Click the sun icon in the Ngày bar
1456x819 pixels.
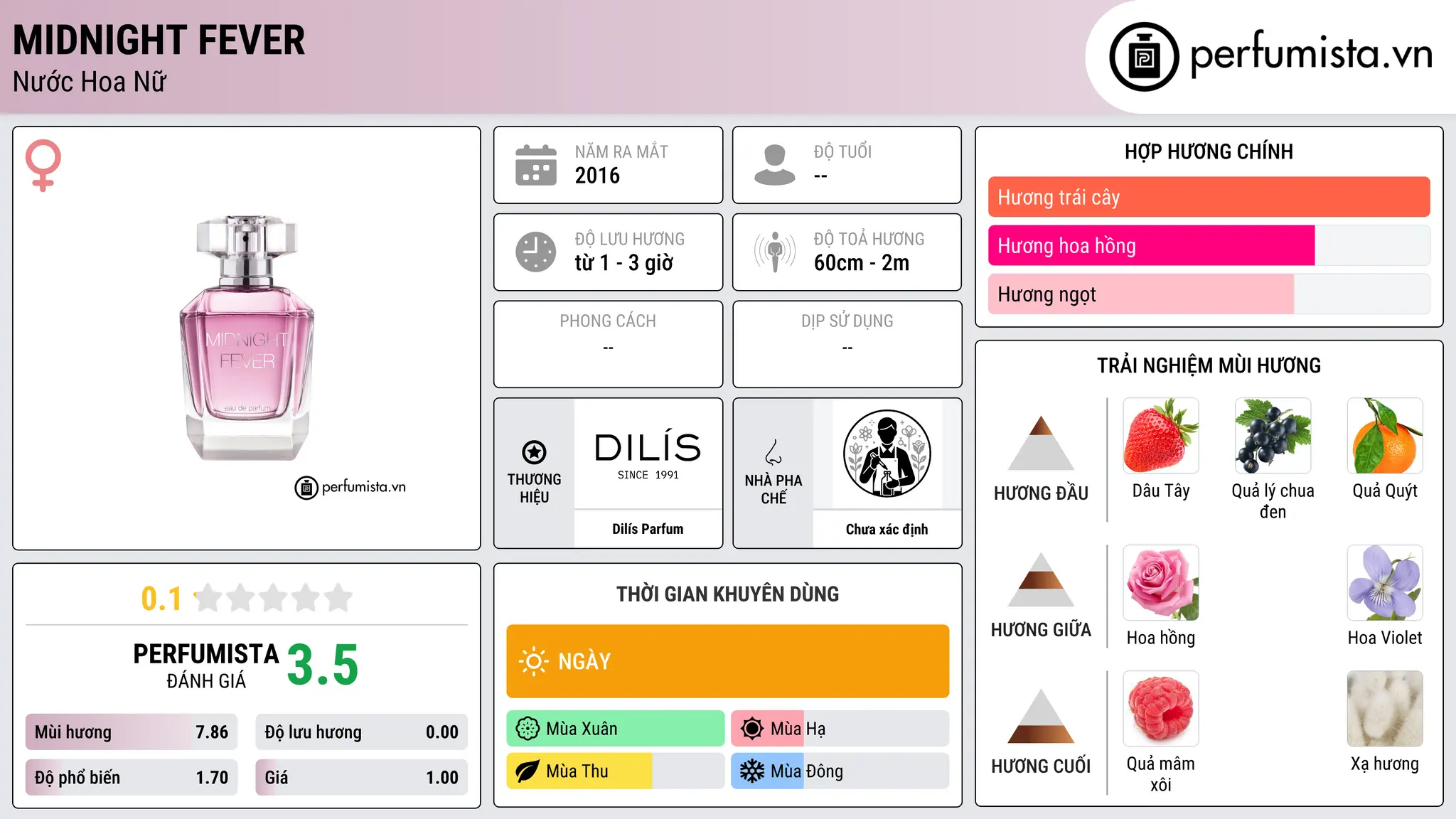(533, 661)
